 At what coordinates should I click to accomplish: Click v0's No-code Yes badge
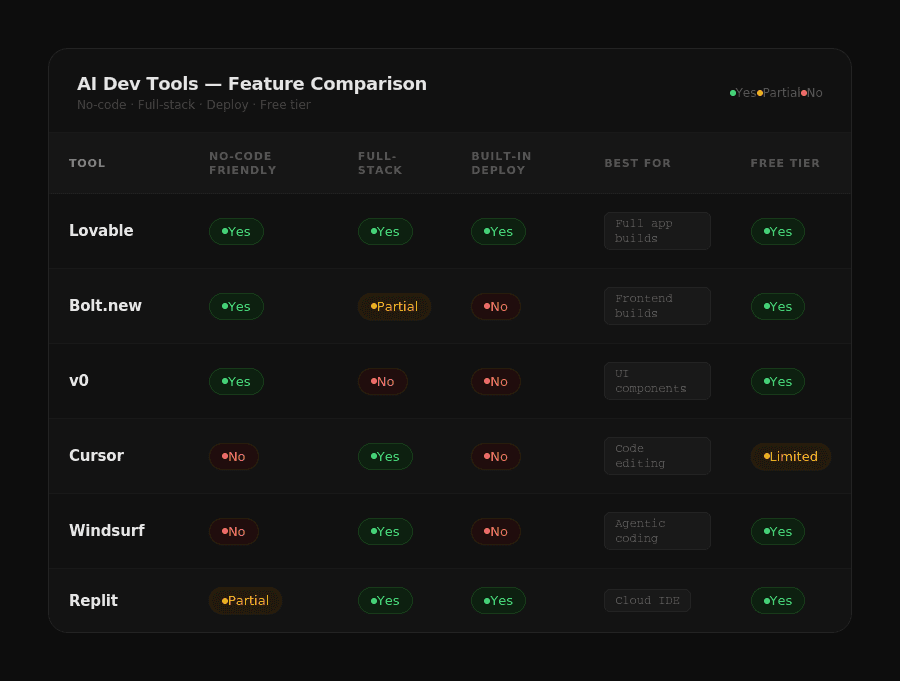pyautogui.click(x=236, y=381)
